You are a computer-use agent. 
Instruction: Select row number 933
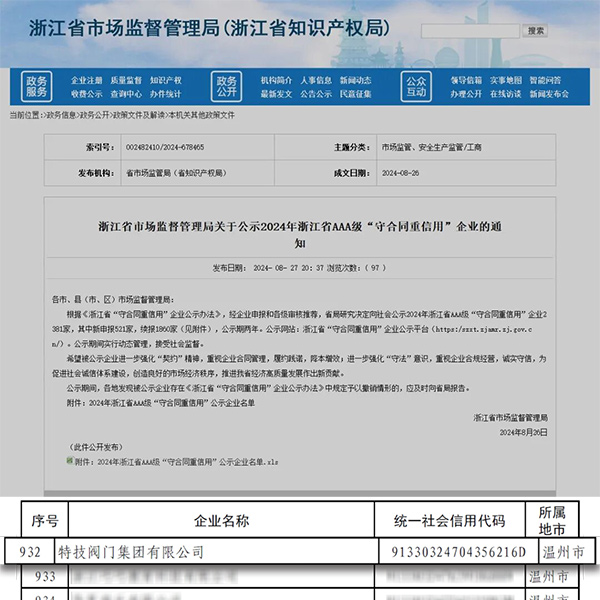(45, 576)
